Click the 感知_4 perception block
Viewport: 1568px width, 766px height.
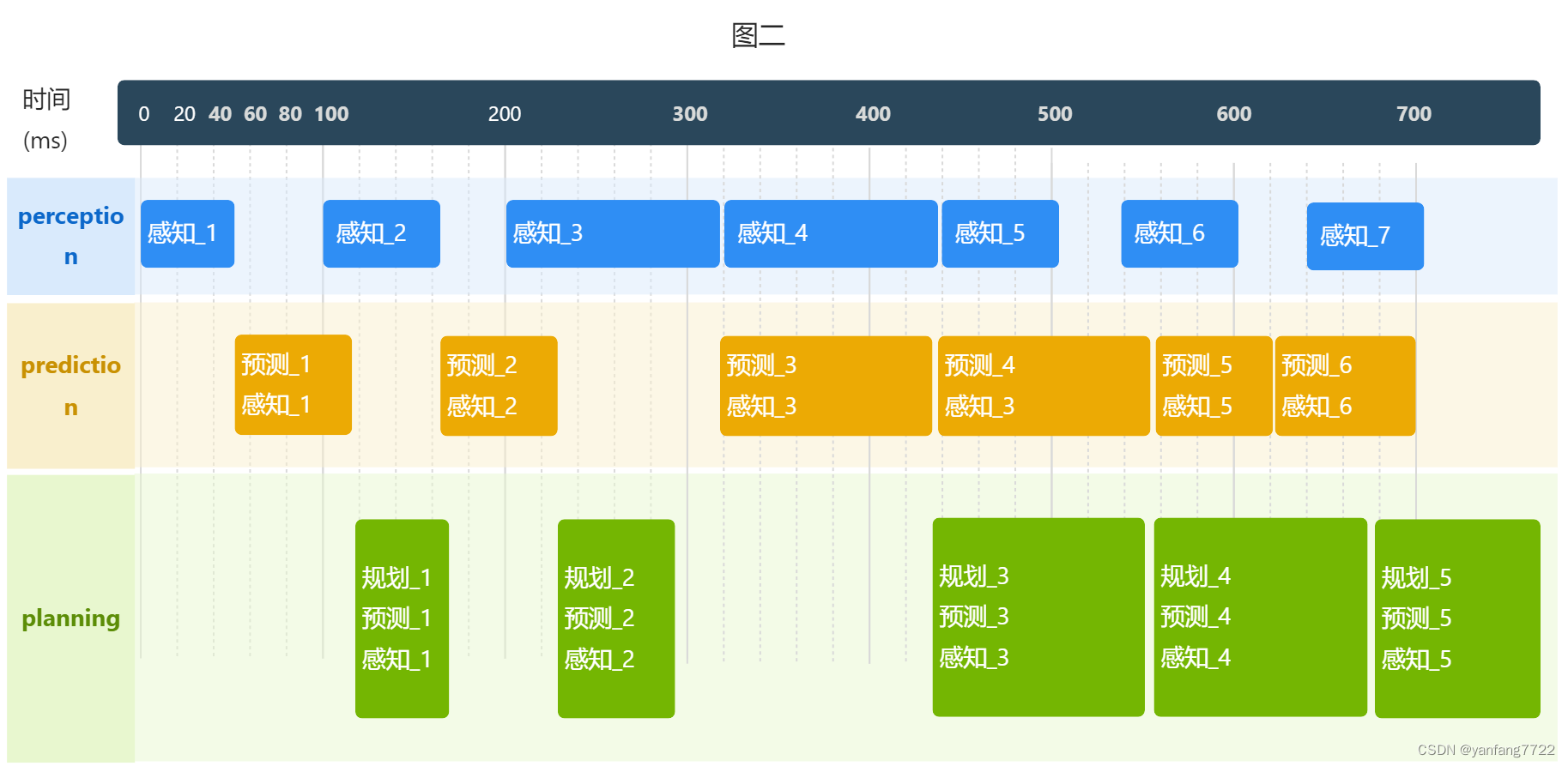[x=831, y=233]
